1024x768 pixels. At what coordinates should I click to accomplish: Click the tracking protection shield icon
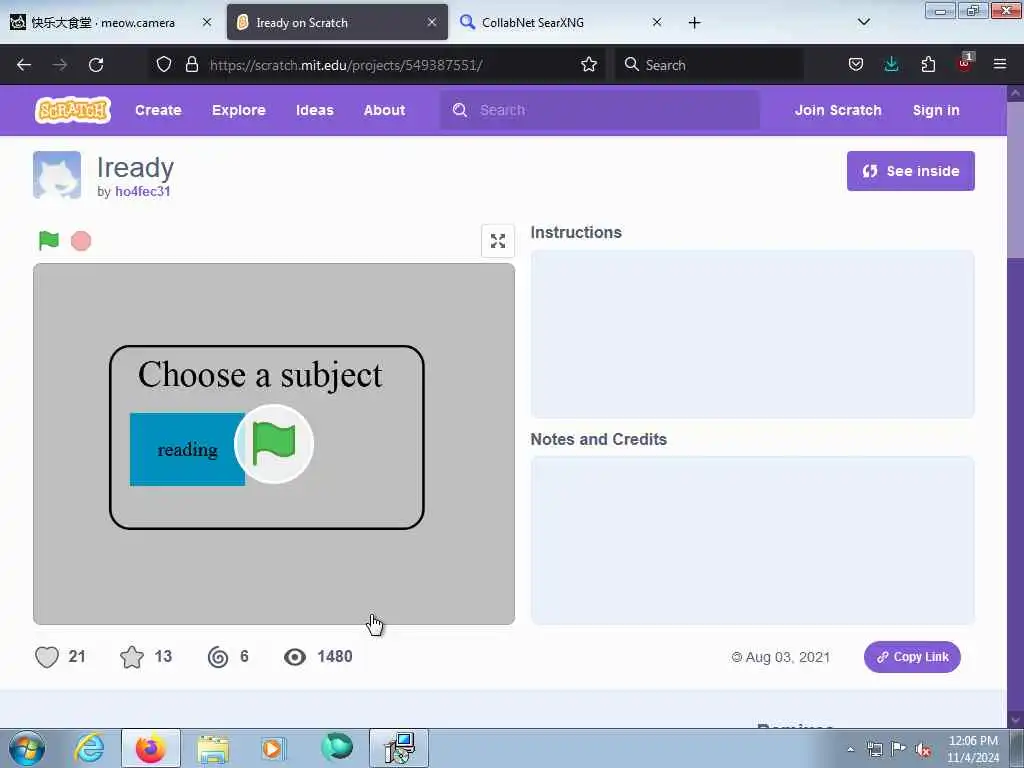[x=164, y=65]
